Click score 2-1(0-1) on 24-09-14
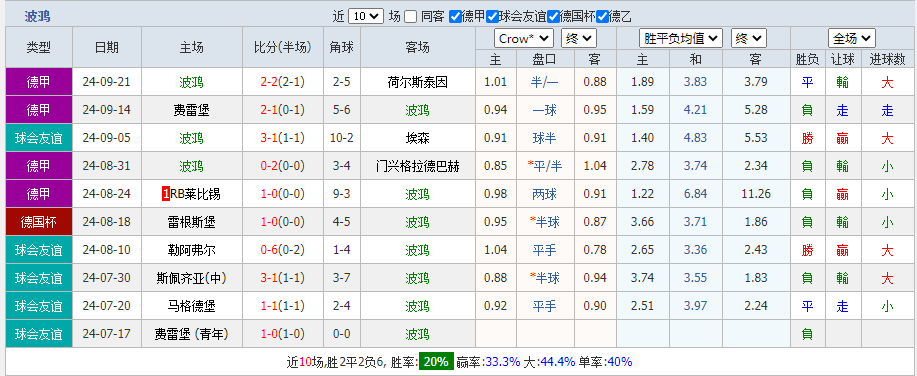917x376 pixels. click(283, 110)
